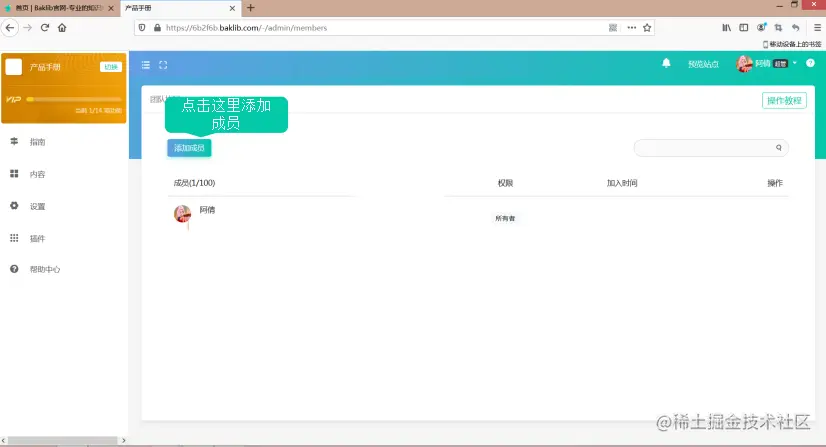Switch to the Baklib官网 tab
The image size is (826, 447).
pos(59,8)
